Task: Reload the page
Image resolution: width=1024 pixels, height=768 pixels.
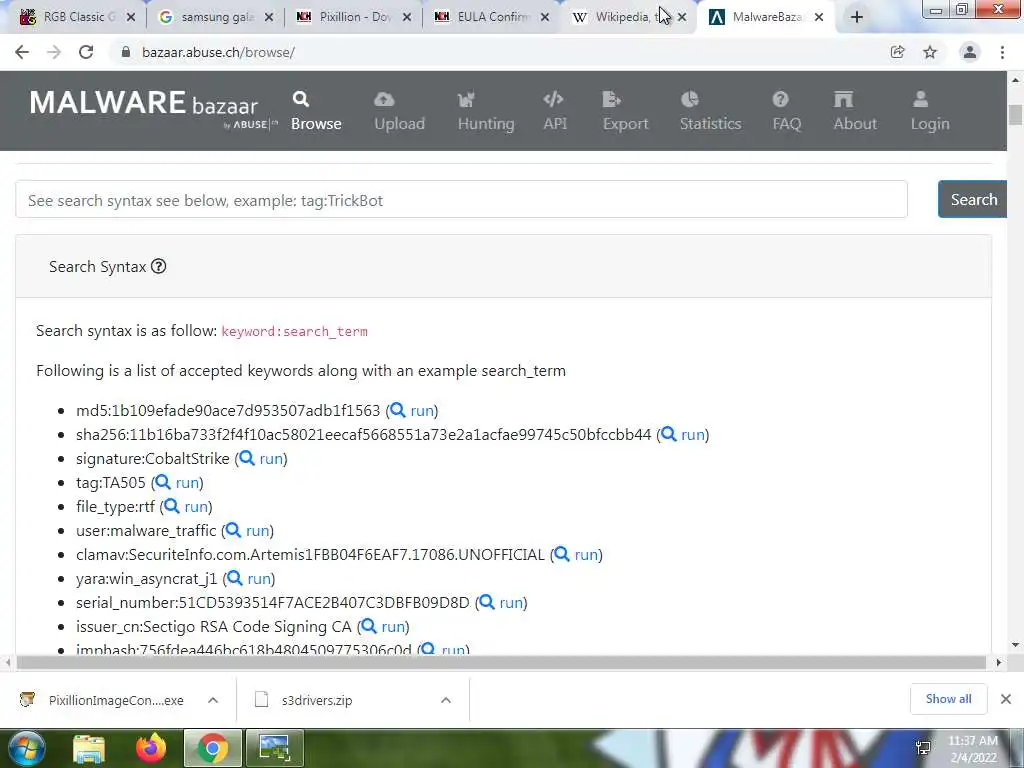Action: pyautogui.click(x=86, y=52)
